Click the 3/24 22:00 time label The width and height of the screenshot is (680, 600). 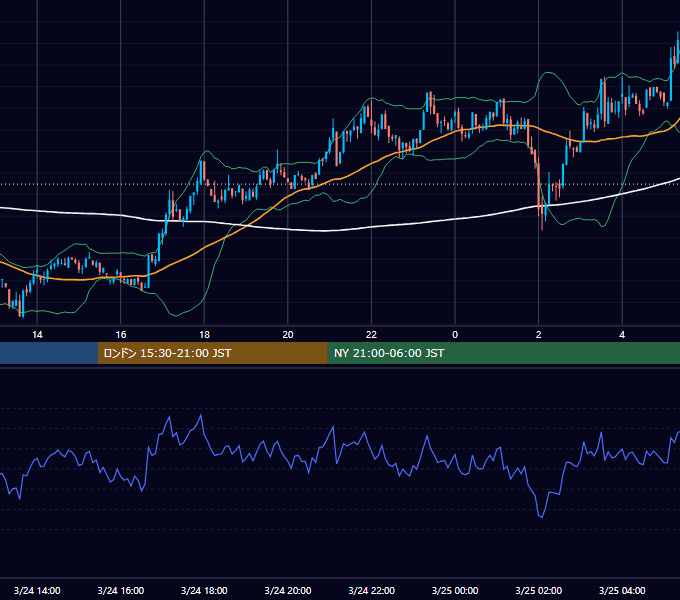click(x=372, y=590)
